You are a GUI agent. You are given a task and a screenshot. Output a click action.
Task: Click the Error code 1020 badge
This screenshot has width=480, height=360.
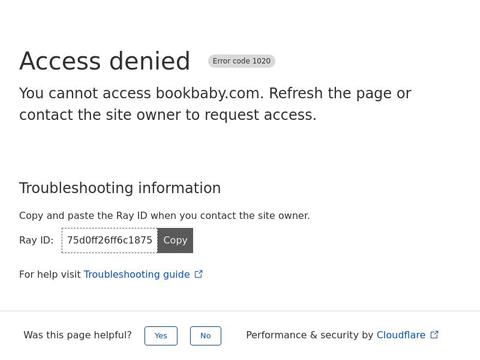242,61
